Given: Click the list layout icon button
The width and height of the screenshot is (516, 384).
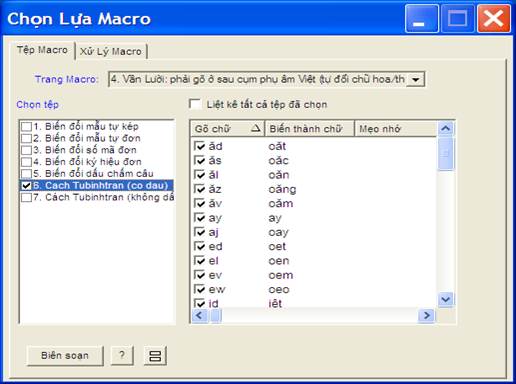Looking at the screenshot, I should coord(155,356).
